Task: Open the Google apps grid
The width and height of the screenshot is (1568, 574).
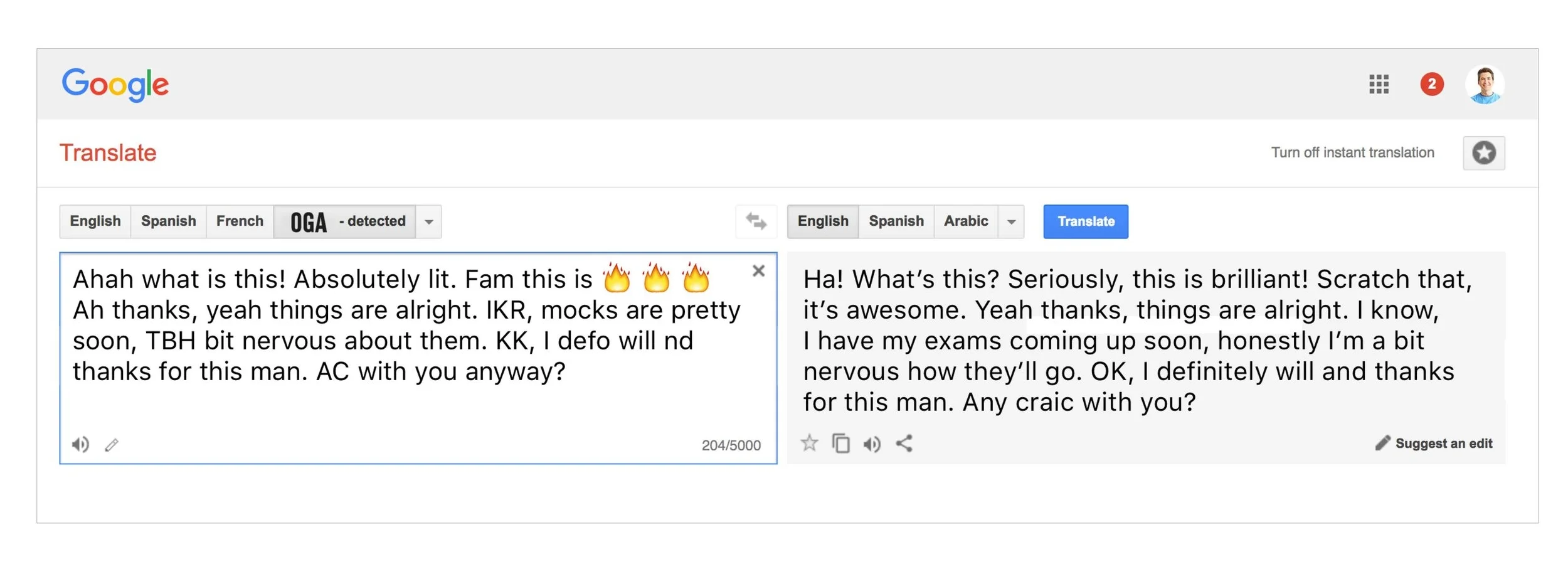Action: [1379, 84]
